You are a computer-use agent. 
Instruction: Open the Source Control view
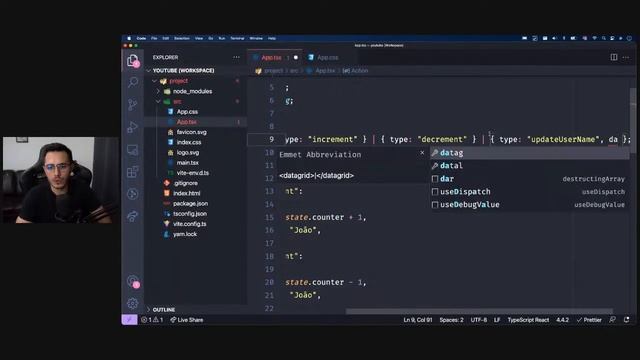(133, 105)
